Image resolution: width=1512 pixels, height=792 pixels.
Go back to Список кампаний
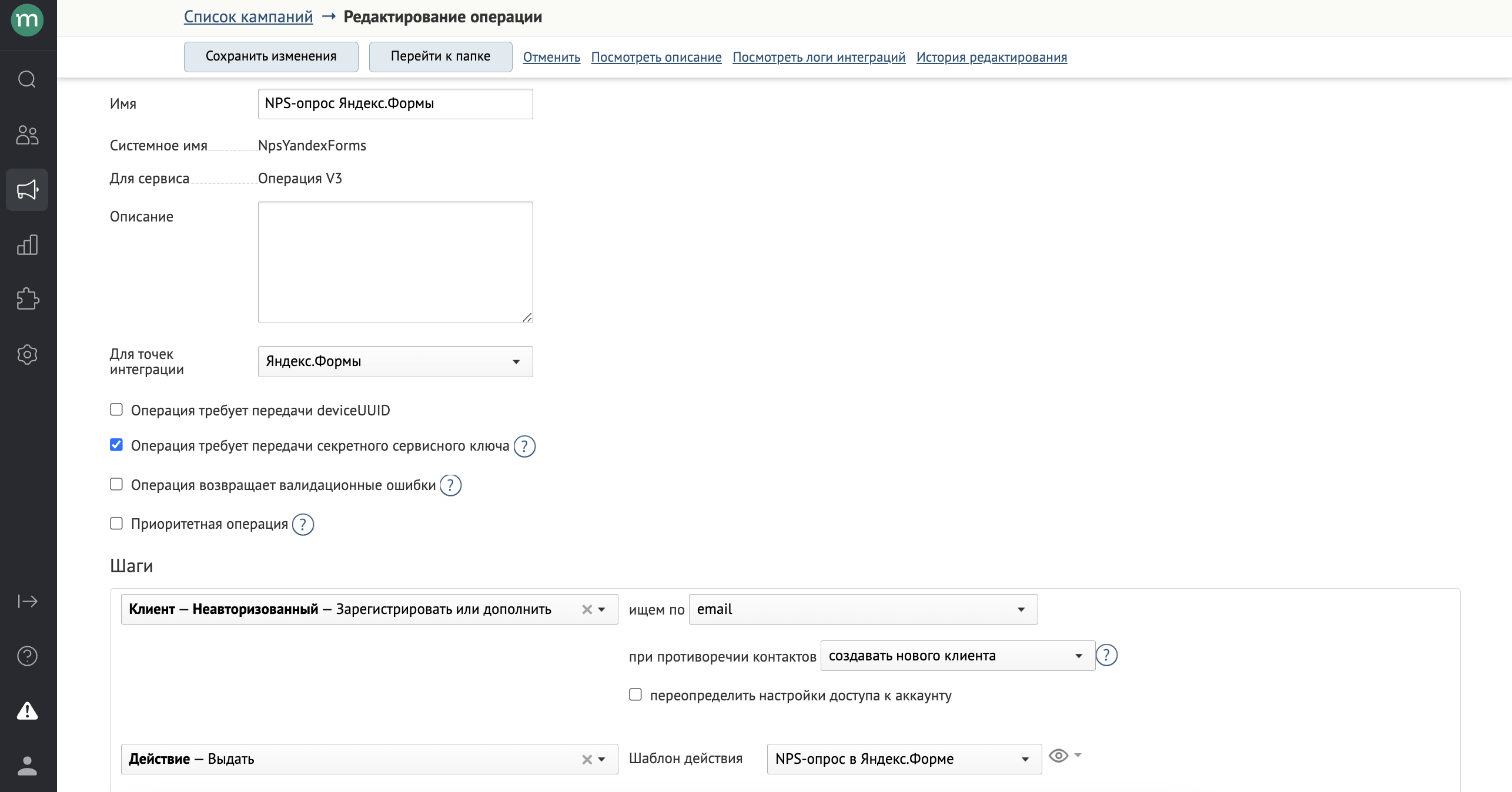[x=248, y=16]
